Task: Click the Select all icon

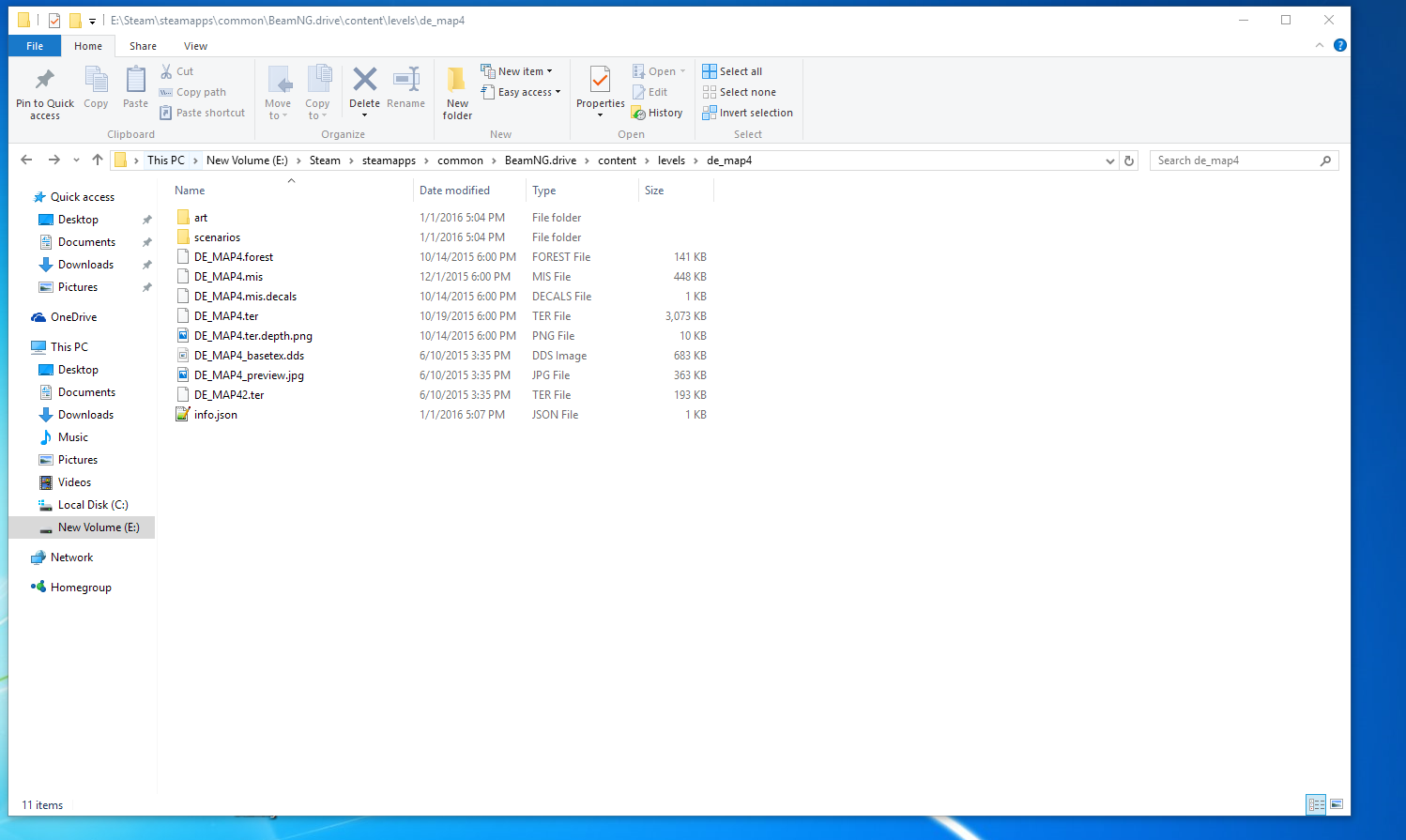Action: [710, 71]
